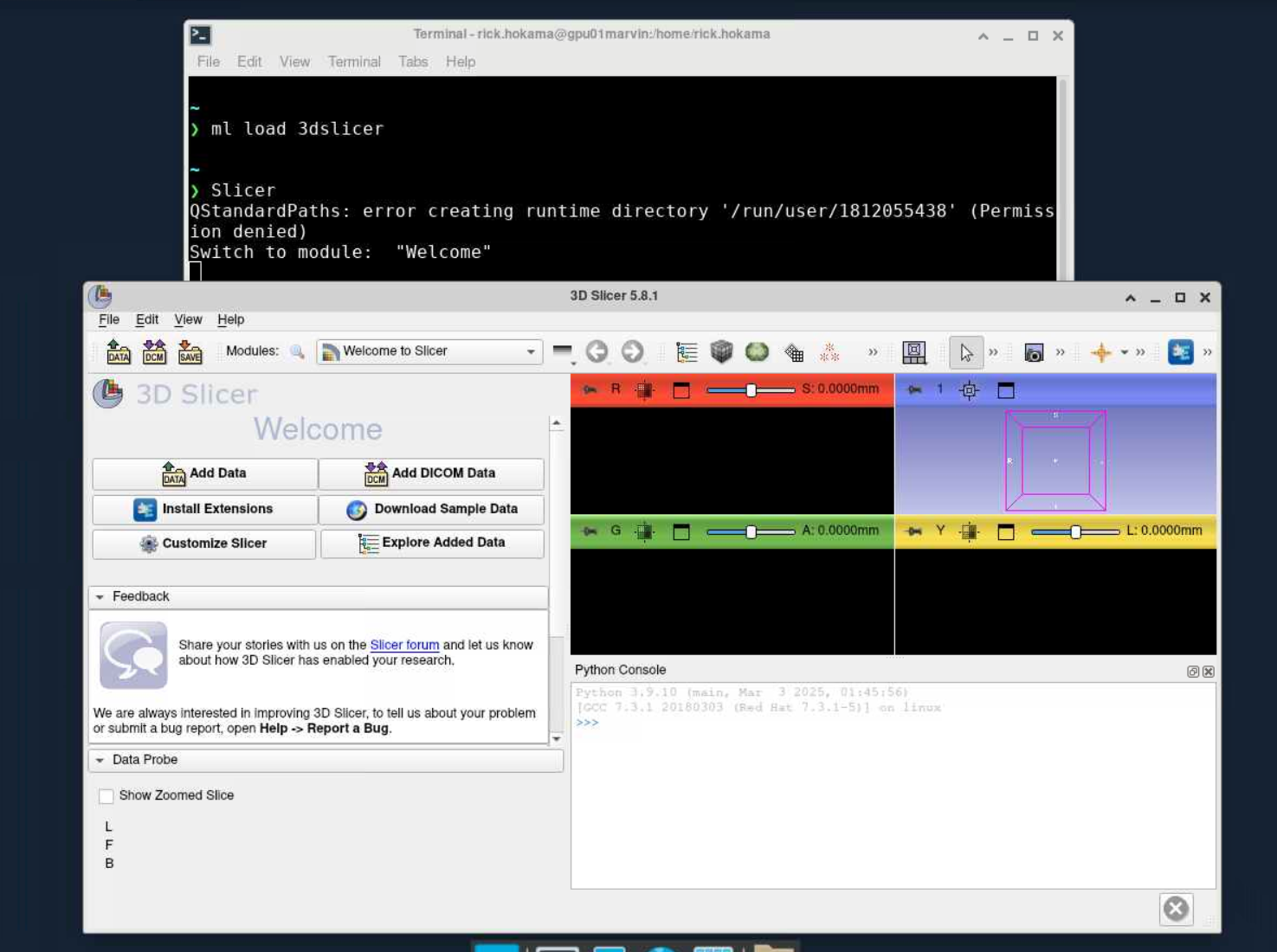1277x952 pixels.
Task: Click the red slice offset slider
Action: point(752,390)
